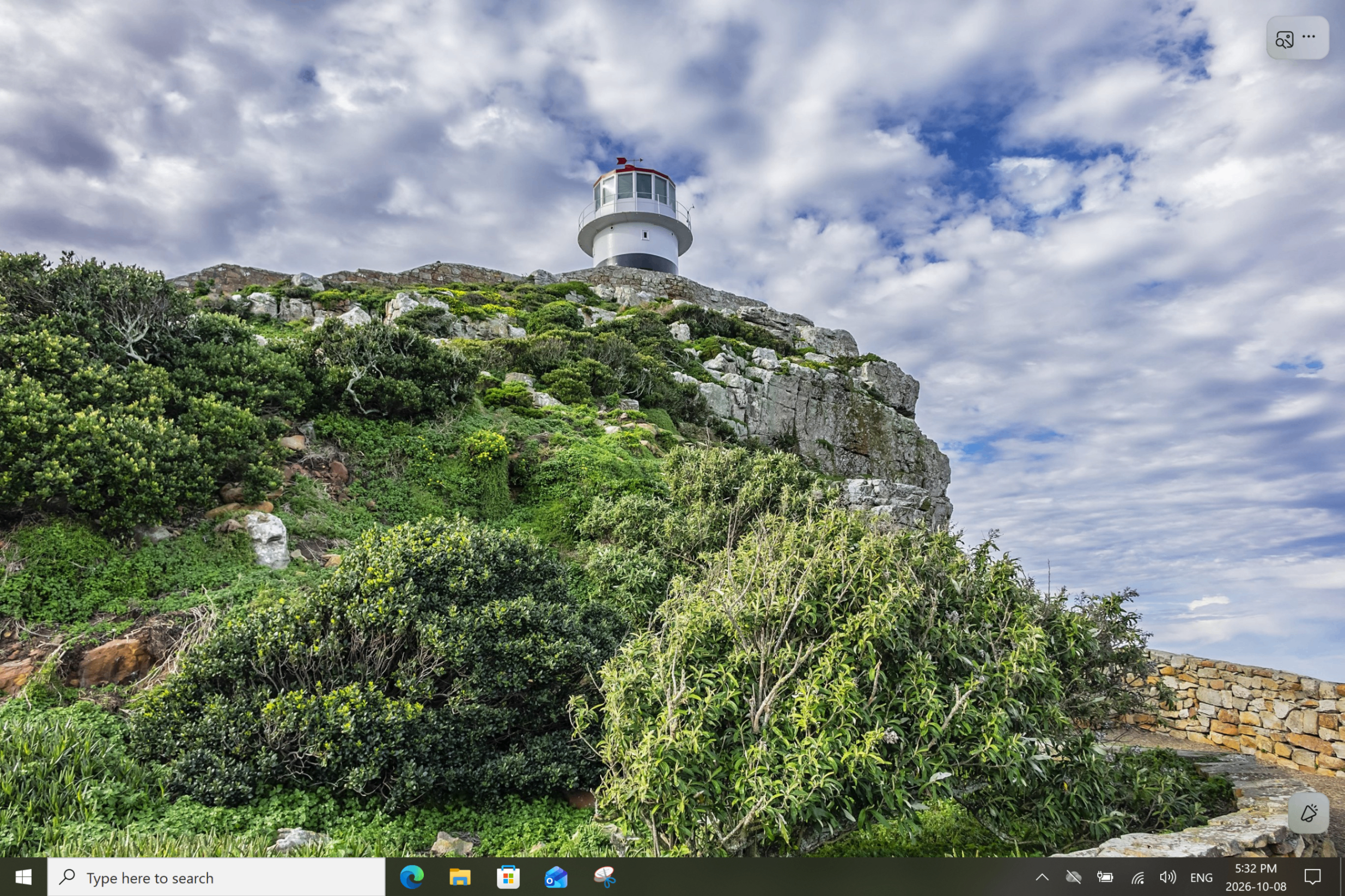
Task: Open the battery status tray icon
Action: tap(1105, 877)
